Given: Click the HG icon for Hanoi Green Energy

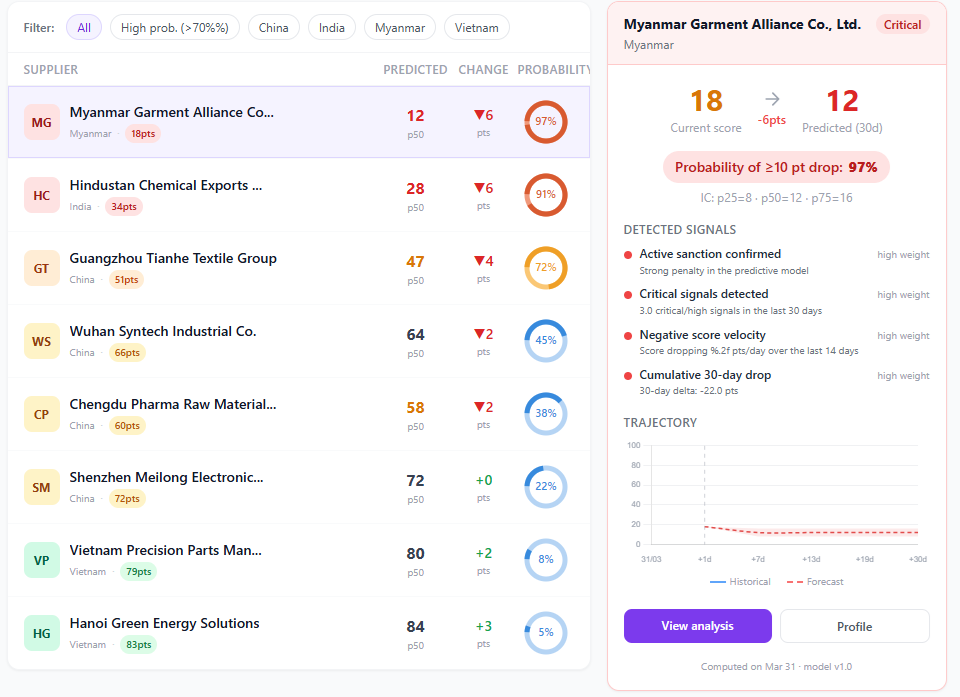Looking at the screenshot, I should 40,633.
